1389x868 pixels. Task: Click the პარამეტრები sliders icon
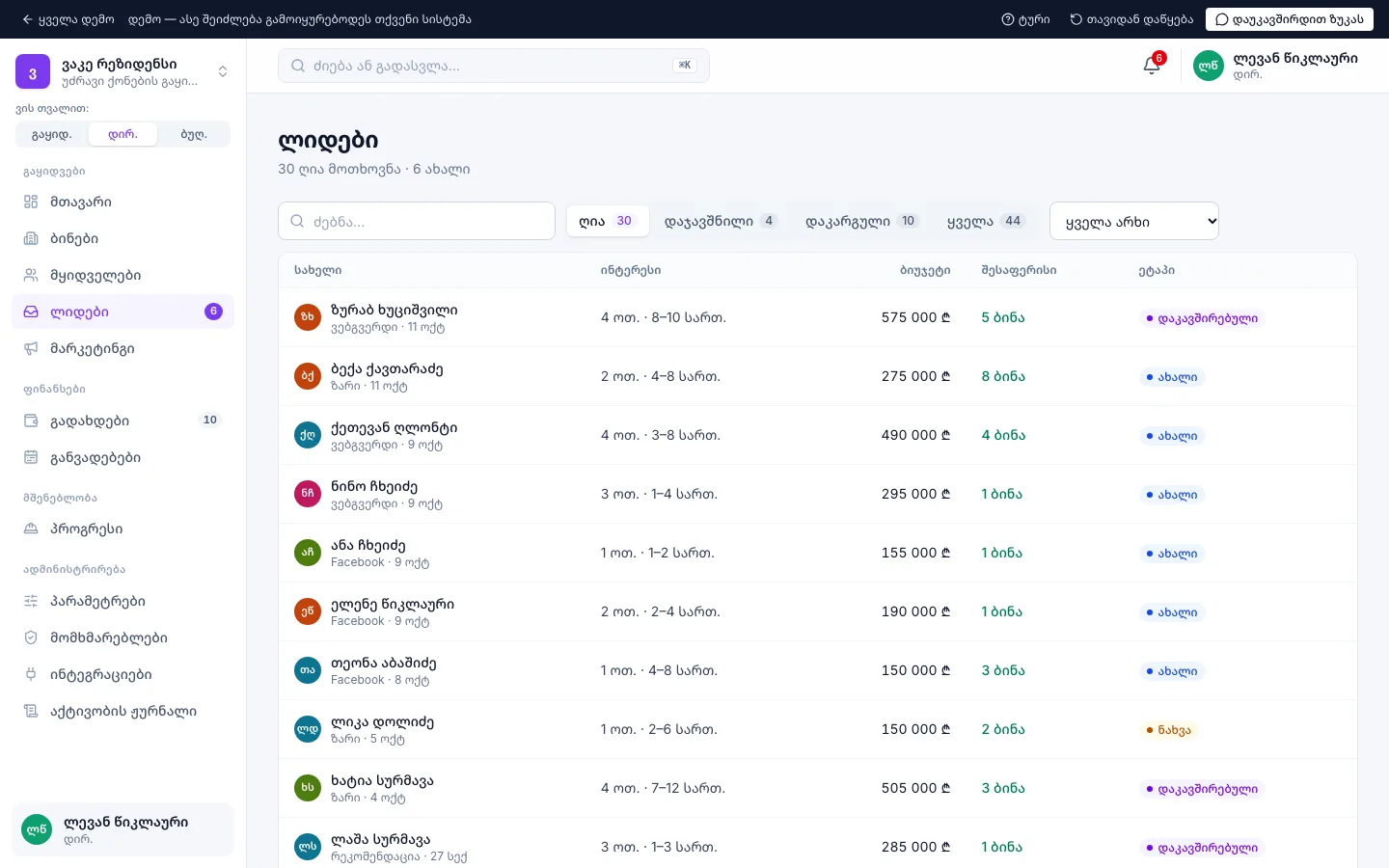[31, 601]
